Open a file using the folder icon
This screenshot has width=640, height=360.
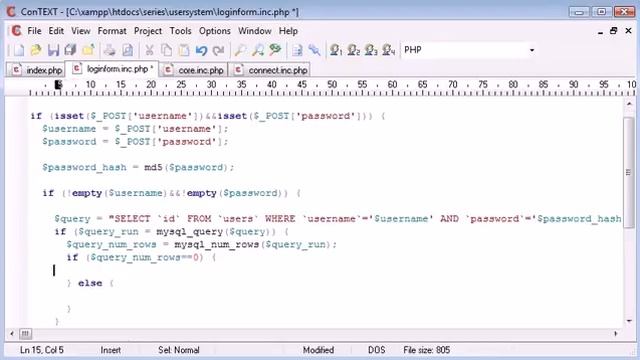point(36,50)
